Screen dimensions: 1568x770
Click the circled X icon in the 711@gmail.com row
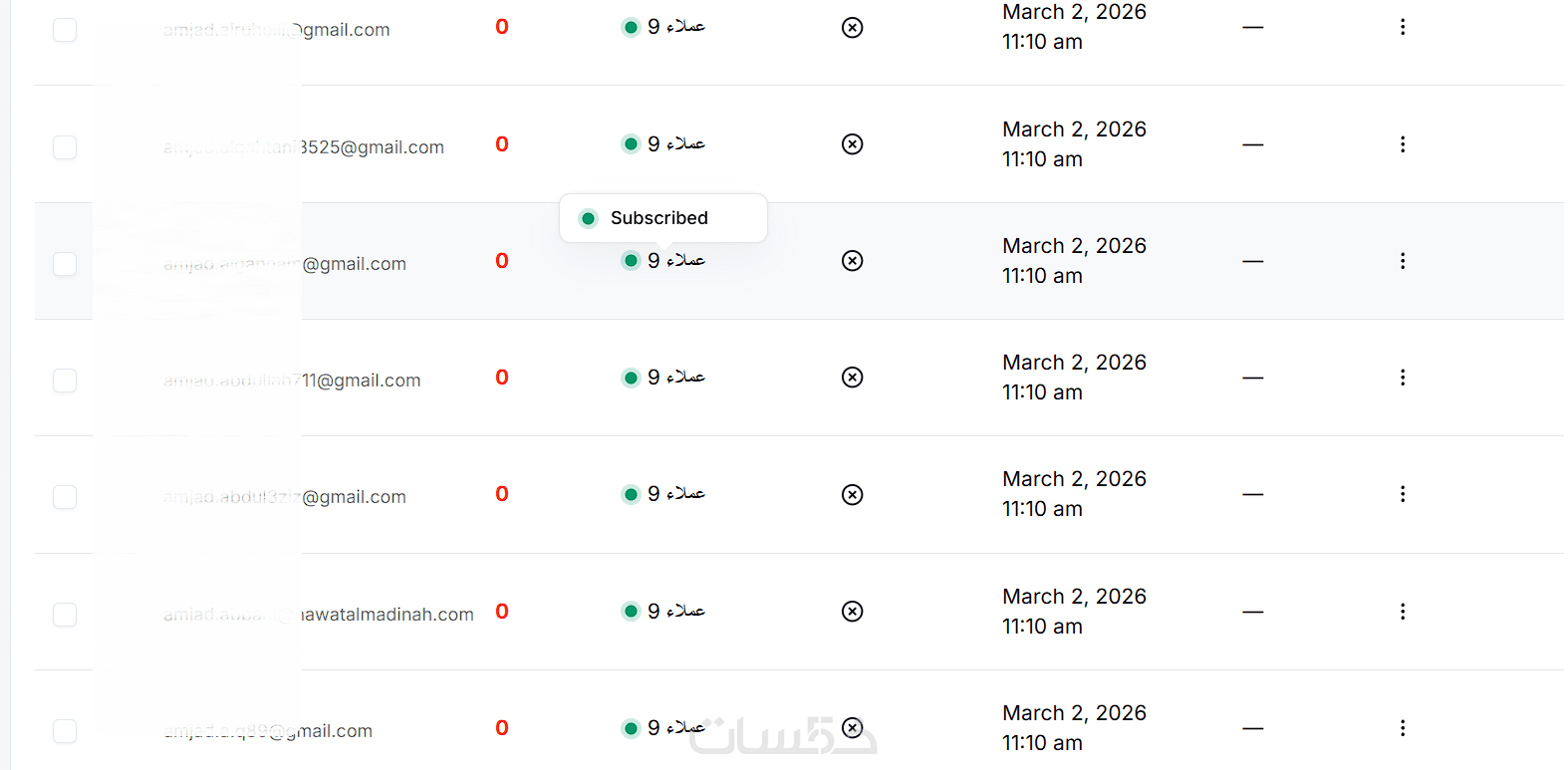852,378
